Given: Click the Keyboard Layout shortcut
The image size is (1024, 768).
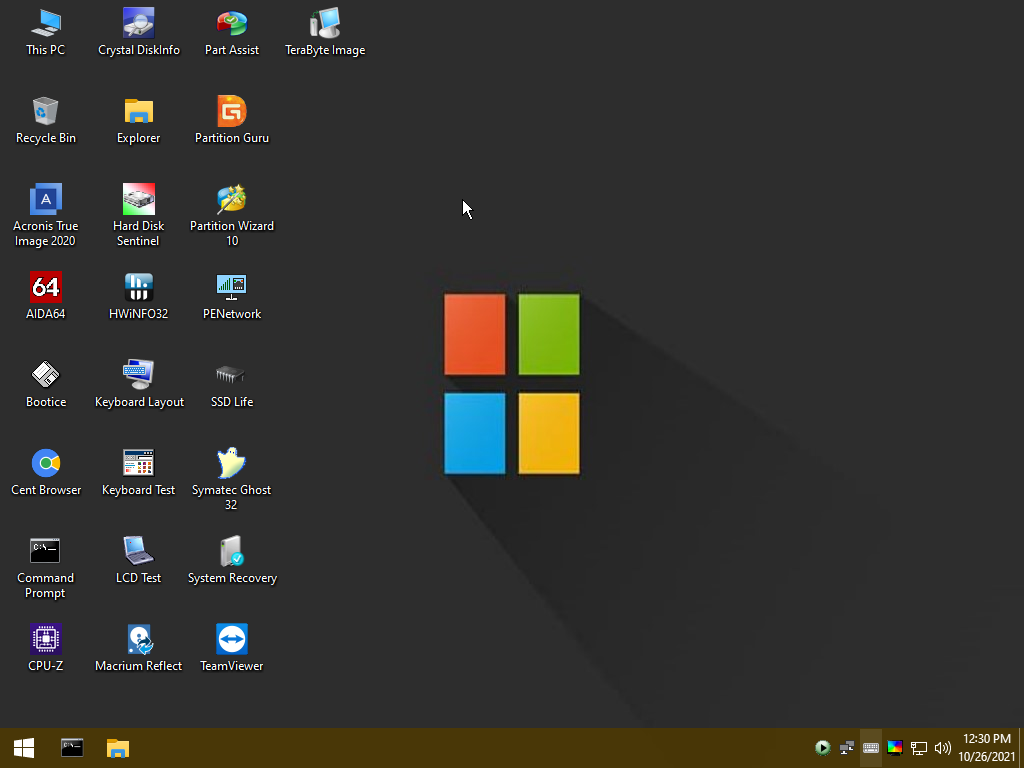Looking at the screenshot, I should (138, 384).
